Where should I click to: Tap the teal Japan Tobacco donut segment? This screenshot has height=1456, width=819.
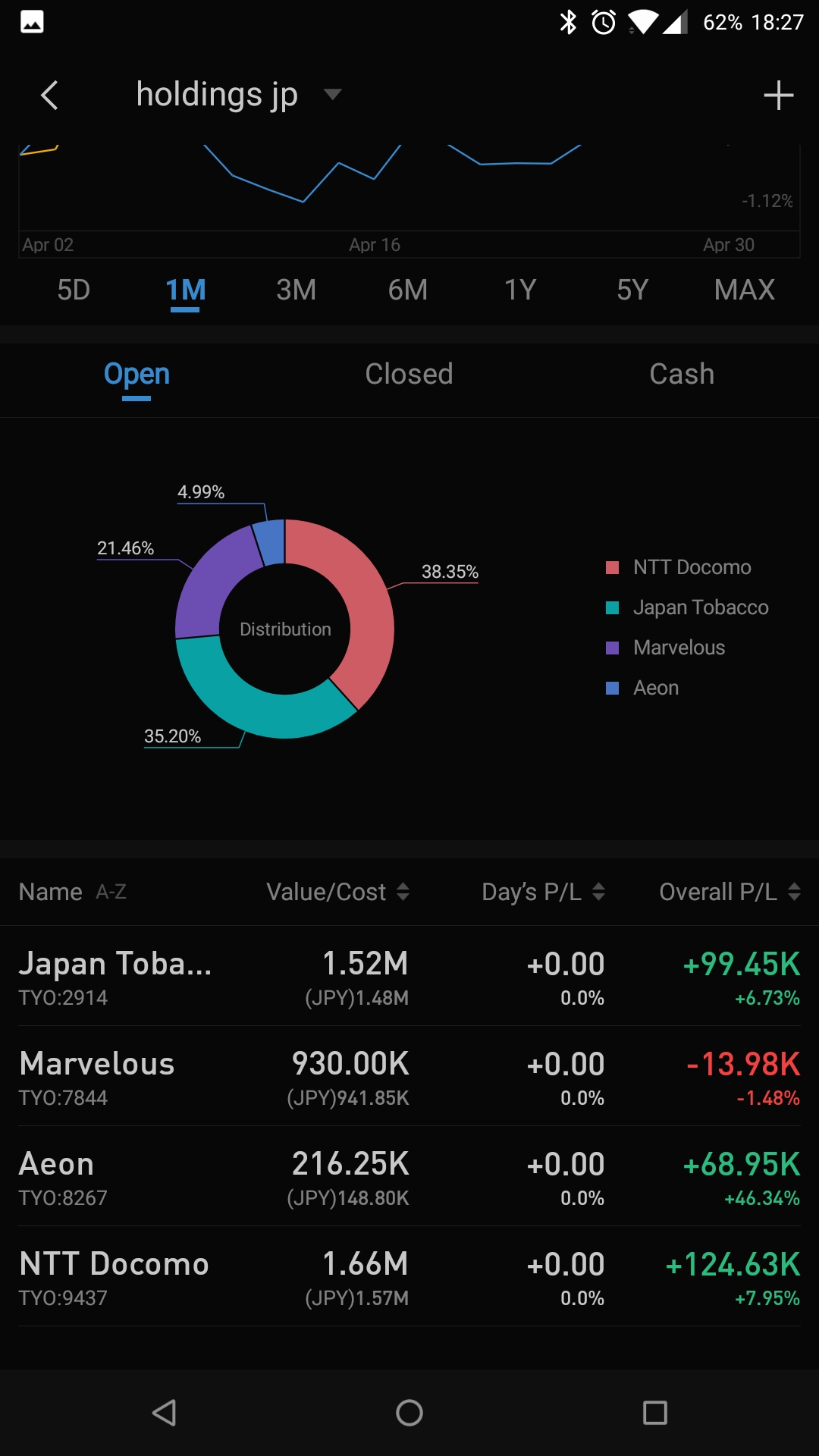(250, 705)
